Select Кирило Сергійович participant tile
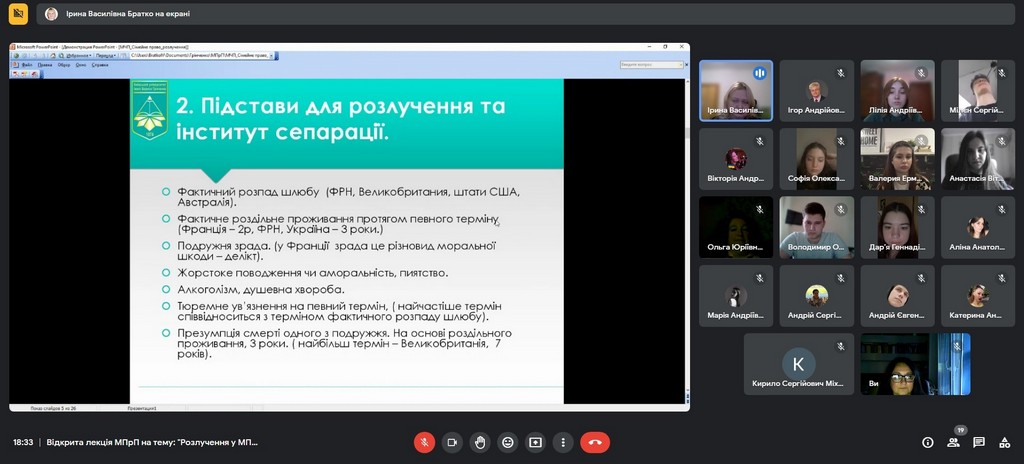Viewport: 1024px width, 464px height. coord(798,364)
